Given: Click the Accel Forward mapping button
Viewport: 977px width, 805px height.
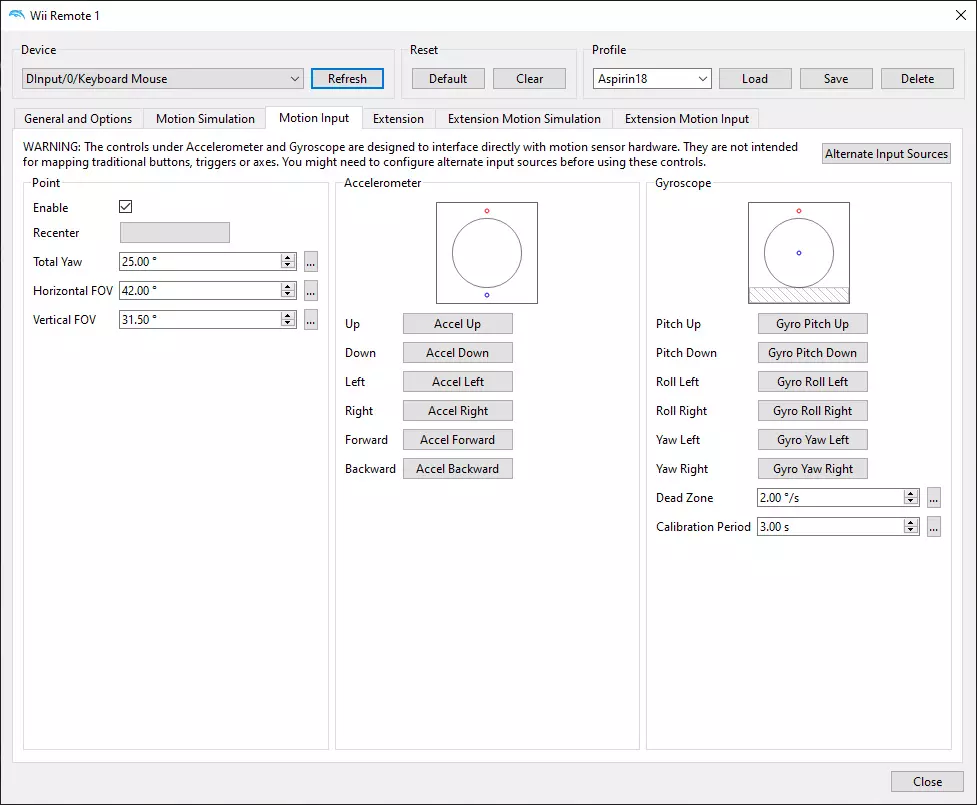Looking at the screenshot, I should pyautogui.click(x=457, y=440).
